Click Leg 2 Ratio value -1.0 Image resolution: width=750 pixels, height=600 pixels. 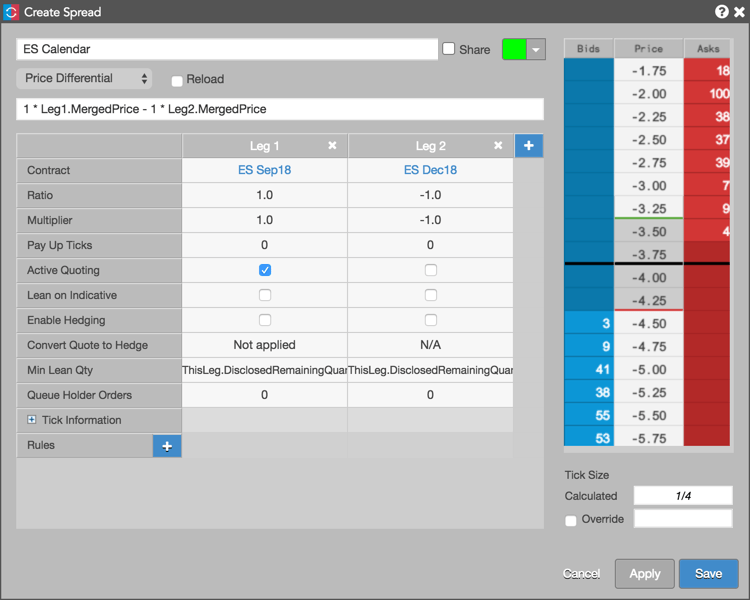[430, 195]
